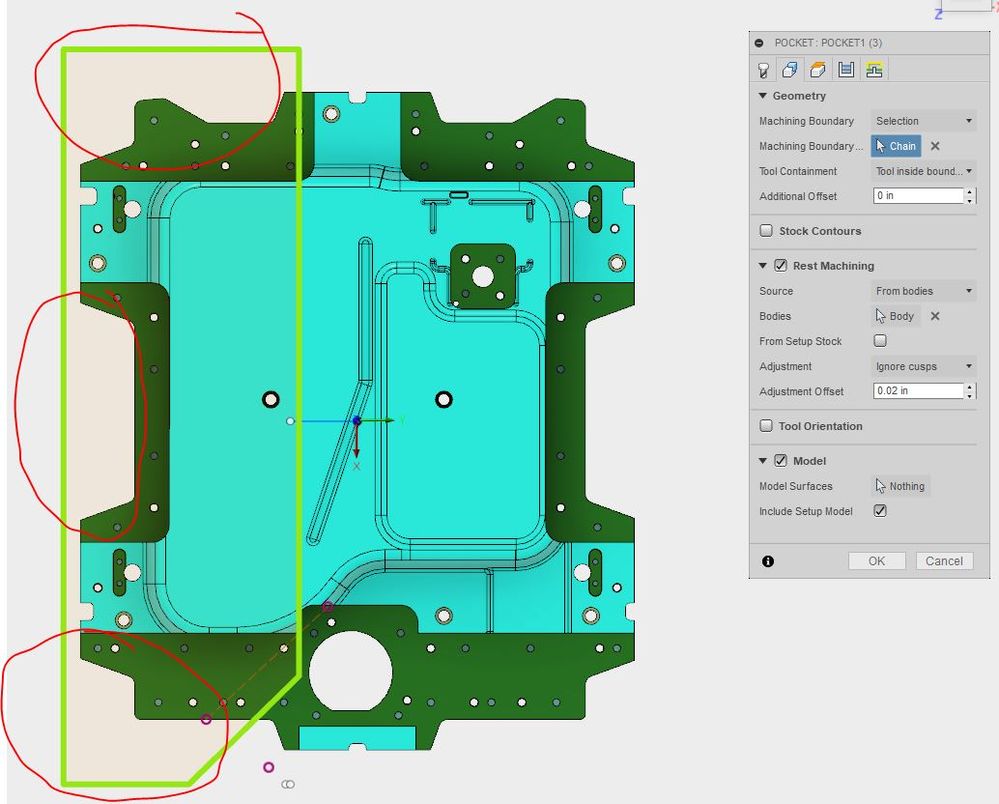999x804 pixels.
Task: Open the Linking tab icon
Action: 874,69
